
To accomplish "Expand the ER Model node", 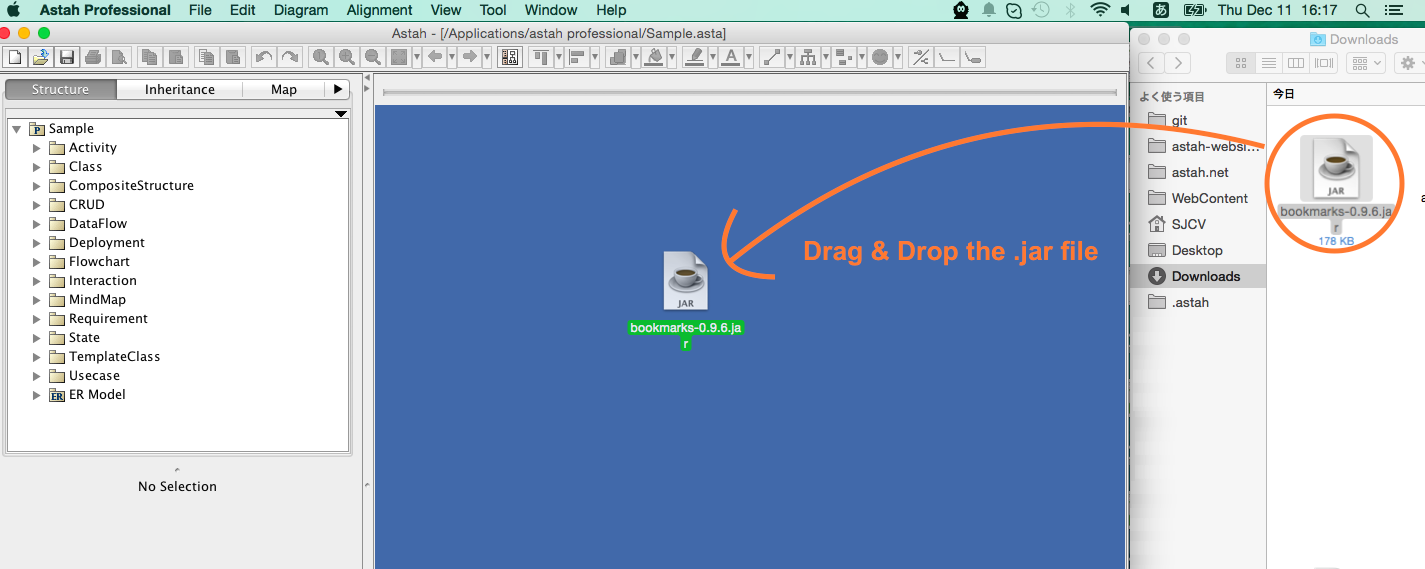I will tap(37, 395).
